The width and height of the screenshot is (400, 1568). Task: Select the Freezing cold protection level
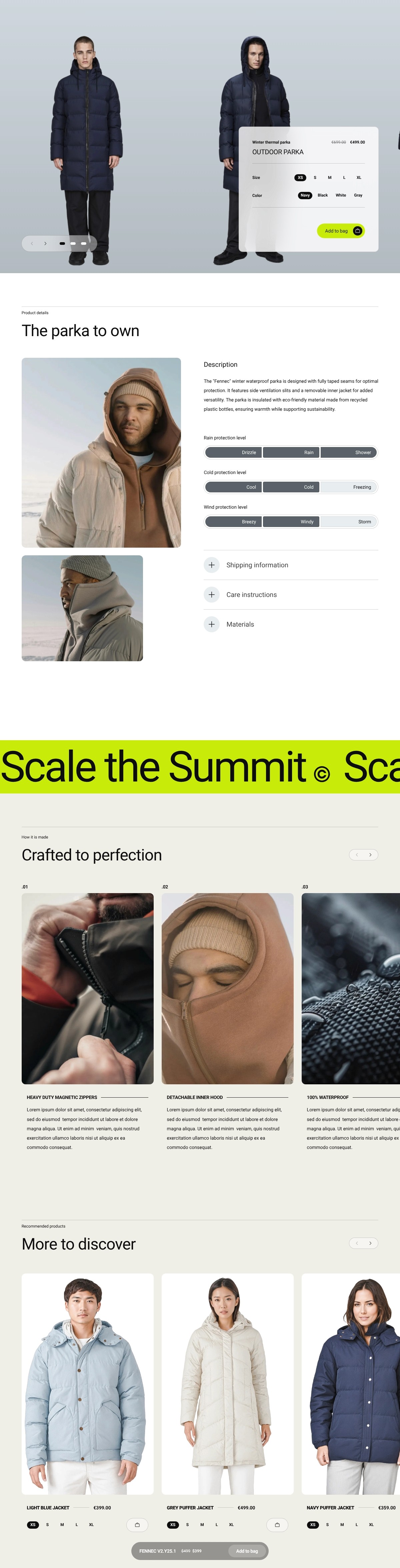click(348, 487)
